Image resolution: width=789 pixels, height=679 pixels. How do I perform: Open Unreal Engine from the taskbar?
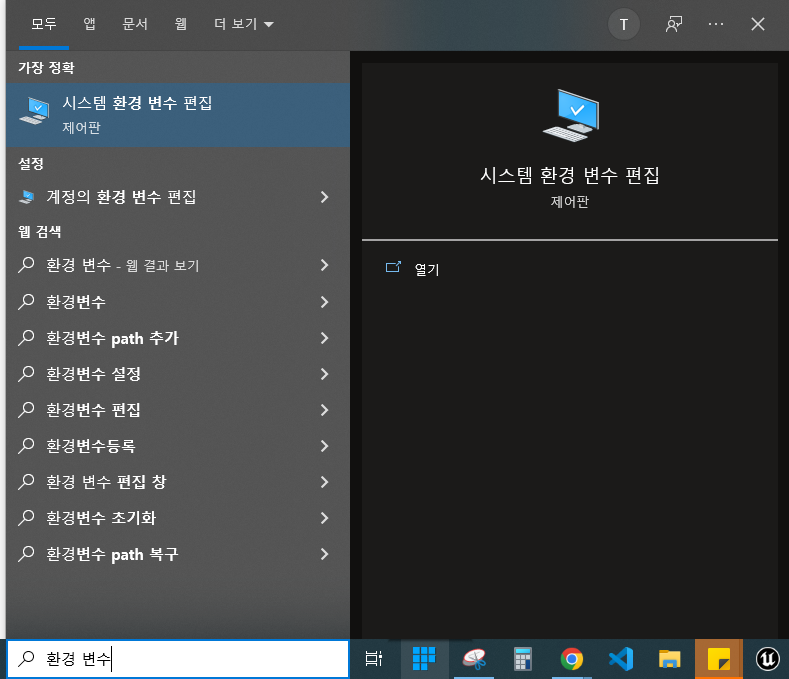tap(768, 659)
